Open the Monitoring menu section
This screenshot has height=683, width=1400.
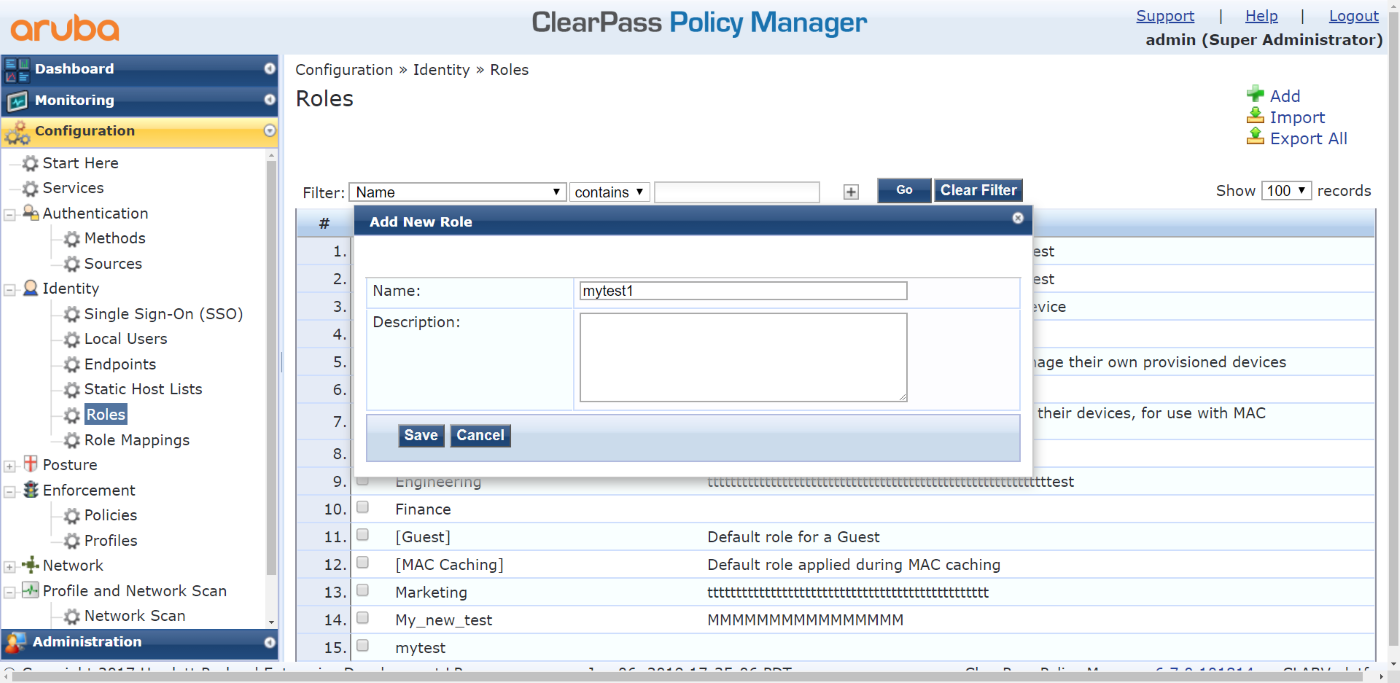pyautogui.click(x=139, y=100)
